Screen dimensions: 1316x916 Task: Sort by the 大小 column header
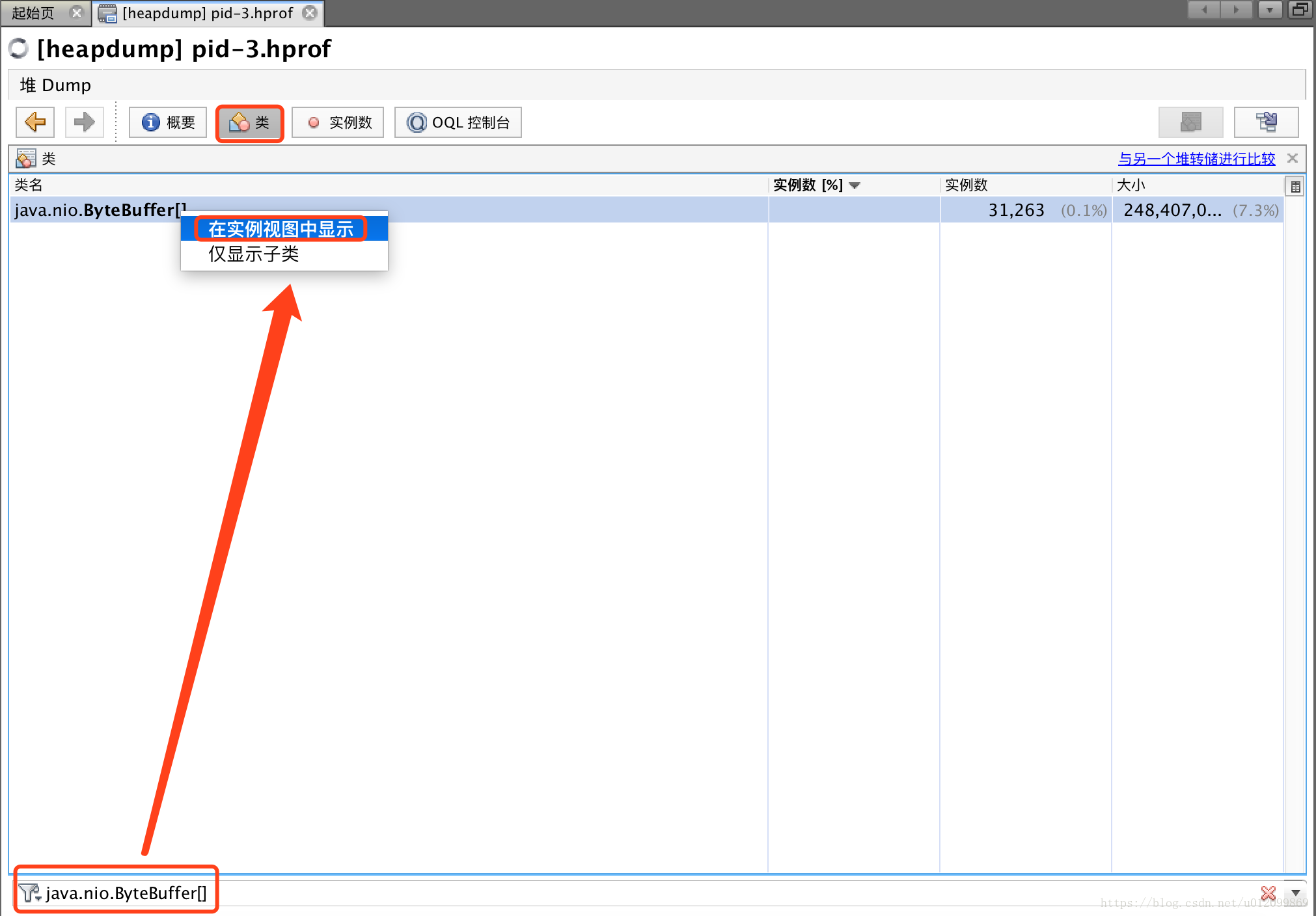click(1198, 185)
